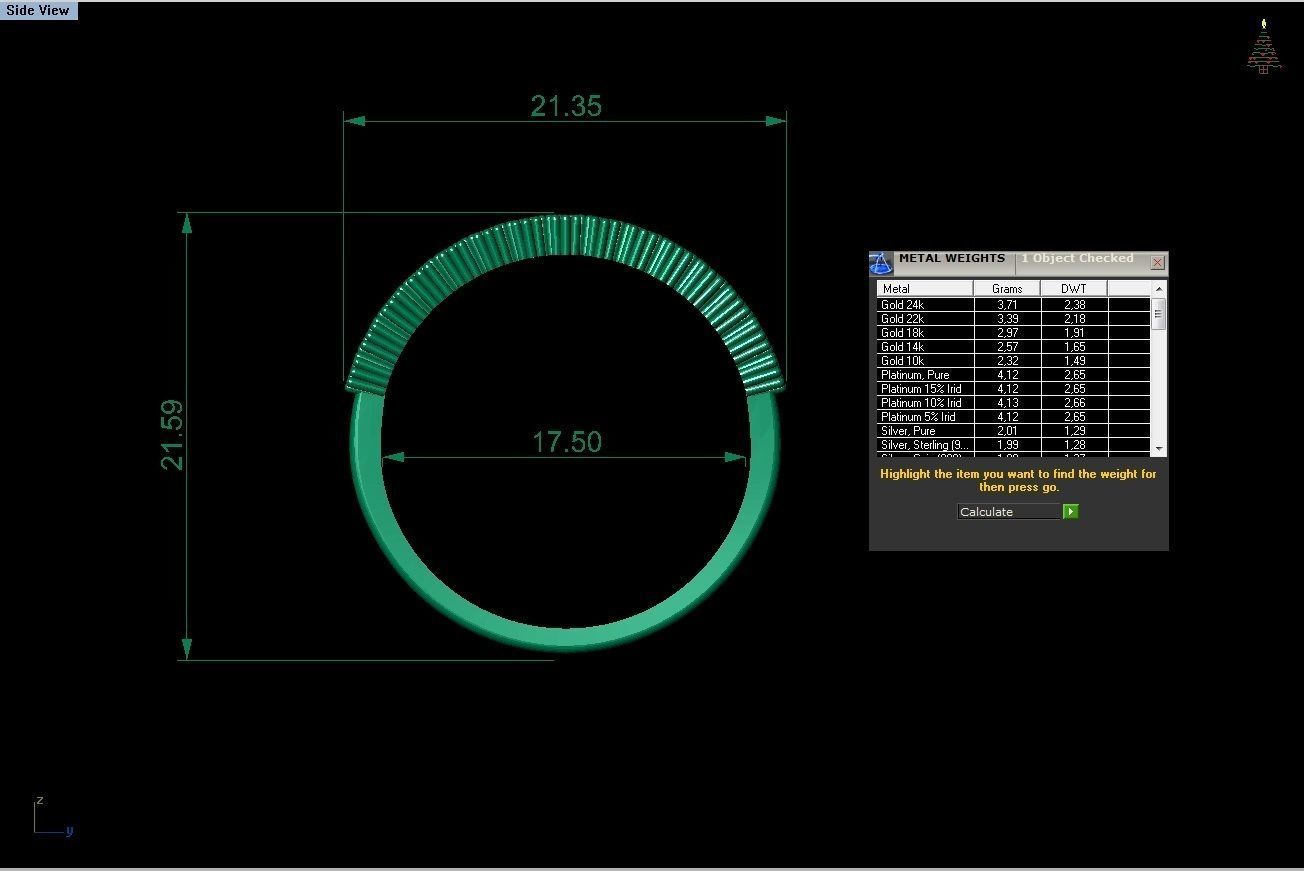Highlight the Gold 22k row
Viewport: 1310px width, 871px height.
pos(1014,319)
